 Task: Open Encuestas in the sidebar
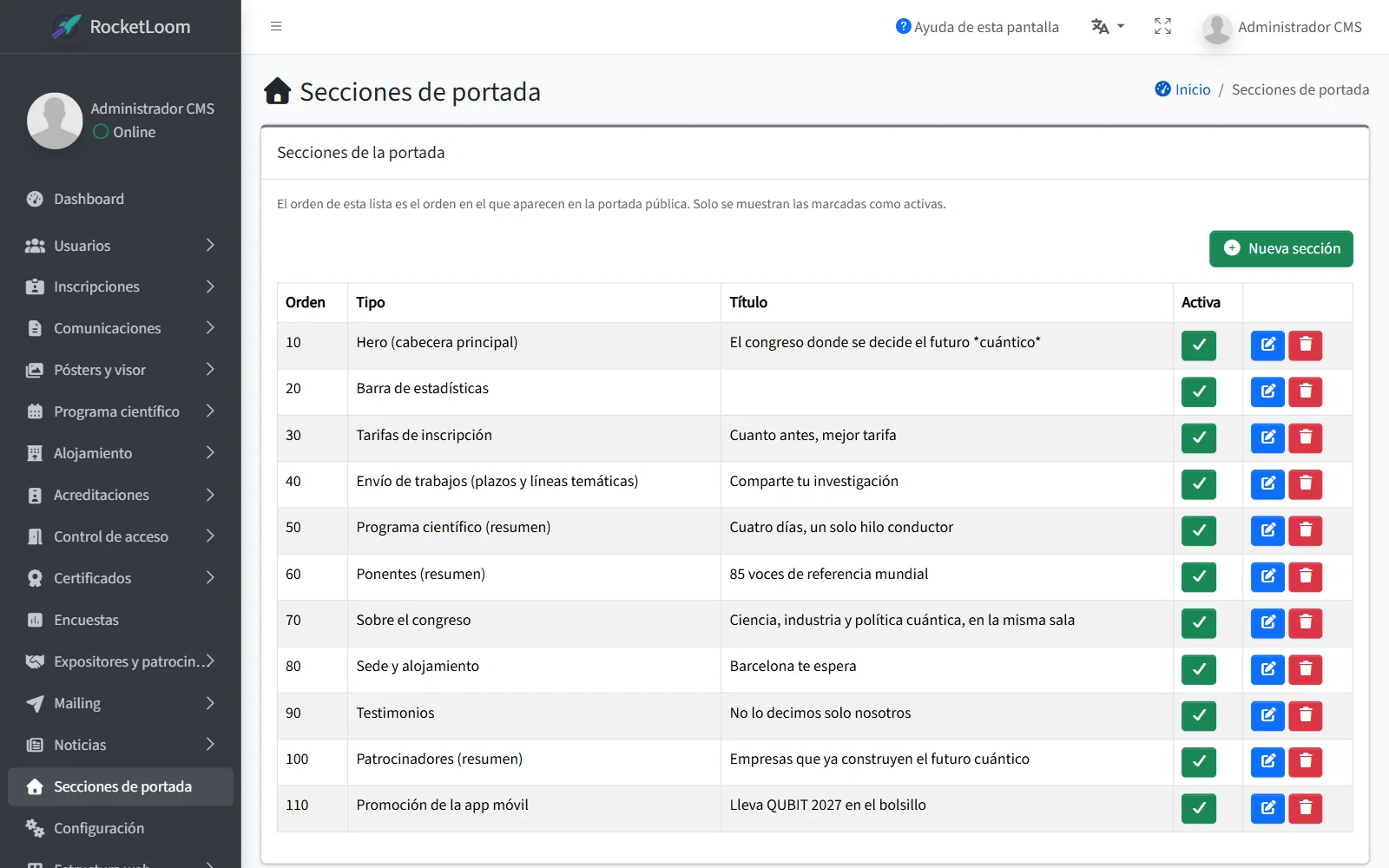pyautogui.click(x=121, y=620)
